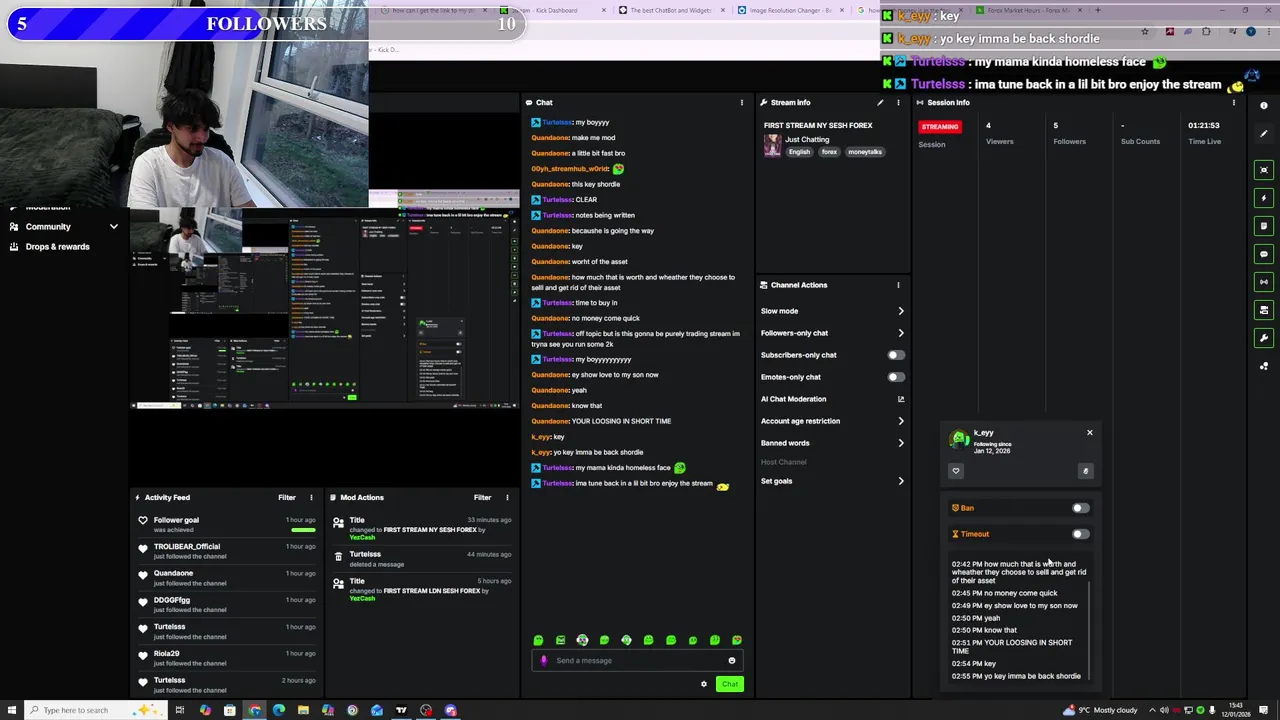Click the Follower goal progress bar
This screenshot has height=720, width=1280.
302,530
